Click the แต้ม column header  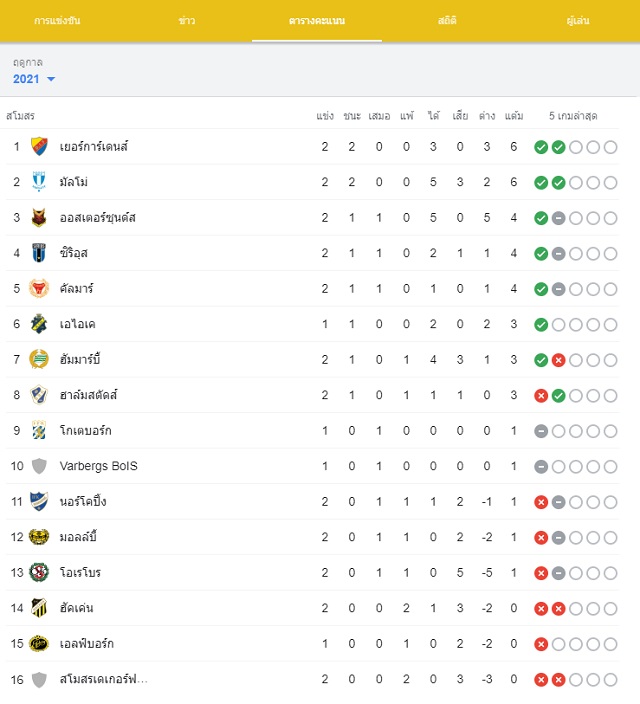[x=514, y=116]
